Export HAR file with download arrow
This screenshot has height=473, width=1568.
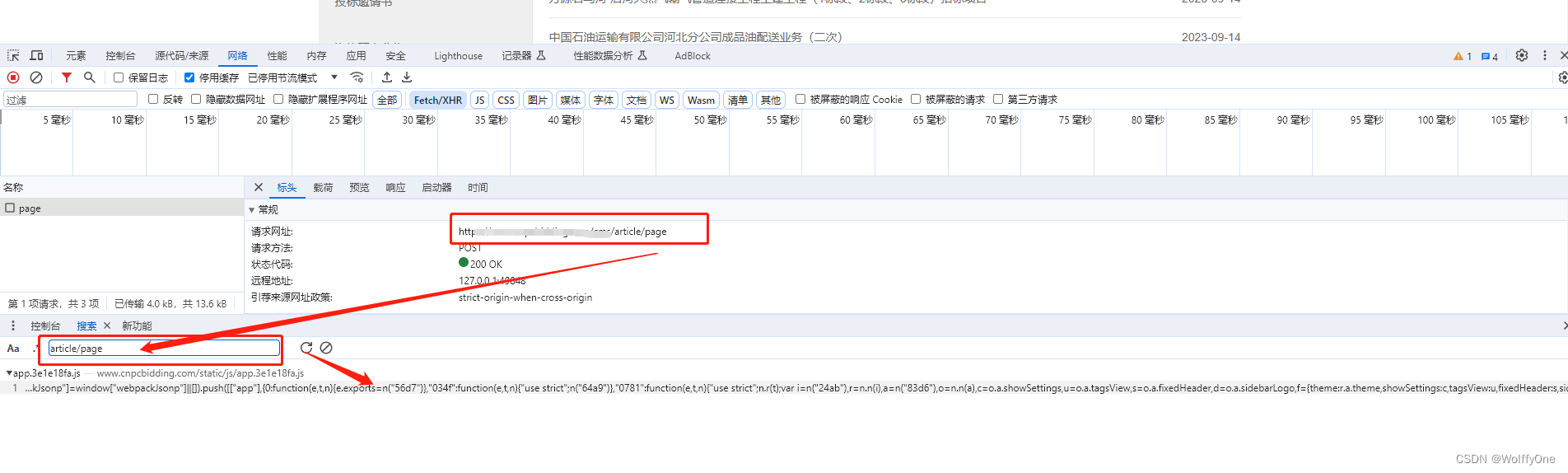(x=407, y=77)
